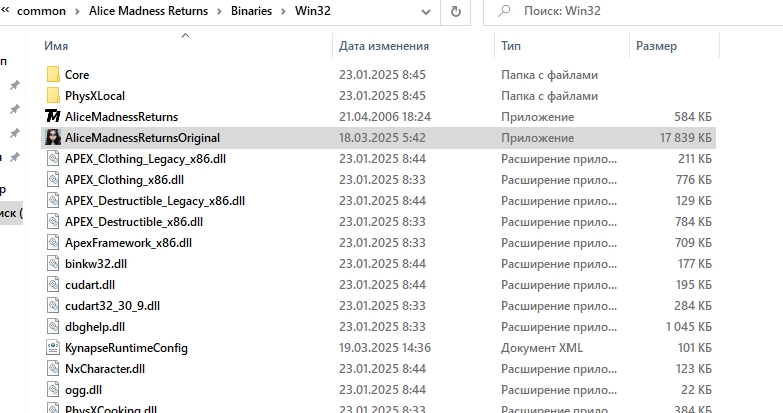Click the PhysXLocal folder icon
Viewport: 783px width, 413px height.
(x=53, y=95)
